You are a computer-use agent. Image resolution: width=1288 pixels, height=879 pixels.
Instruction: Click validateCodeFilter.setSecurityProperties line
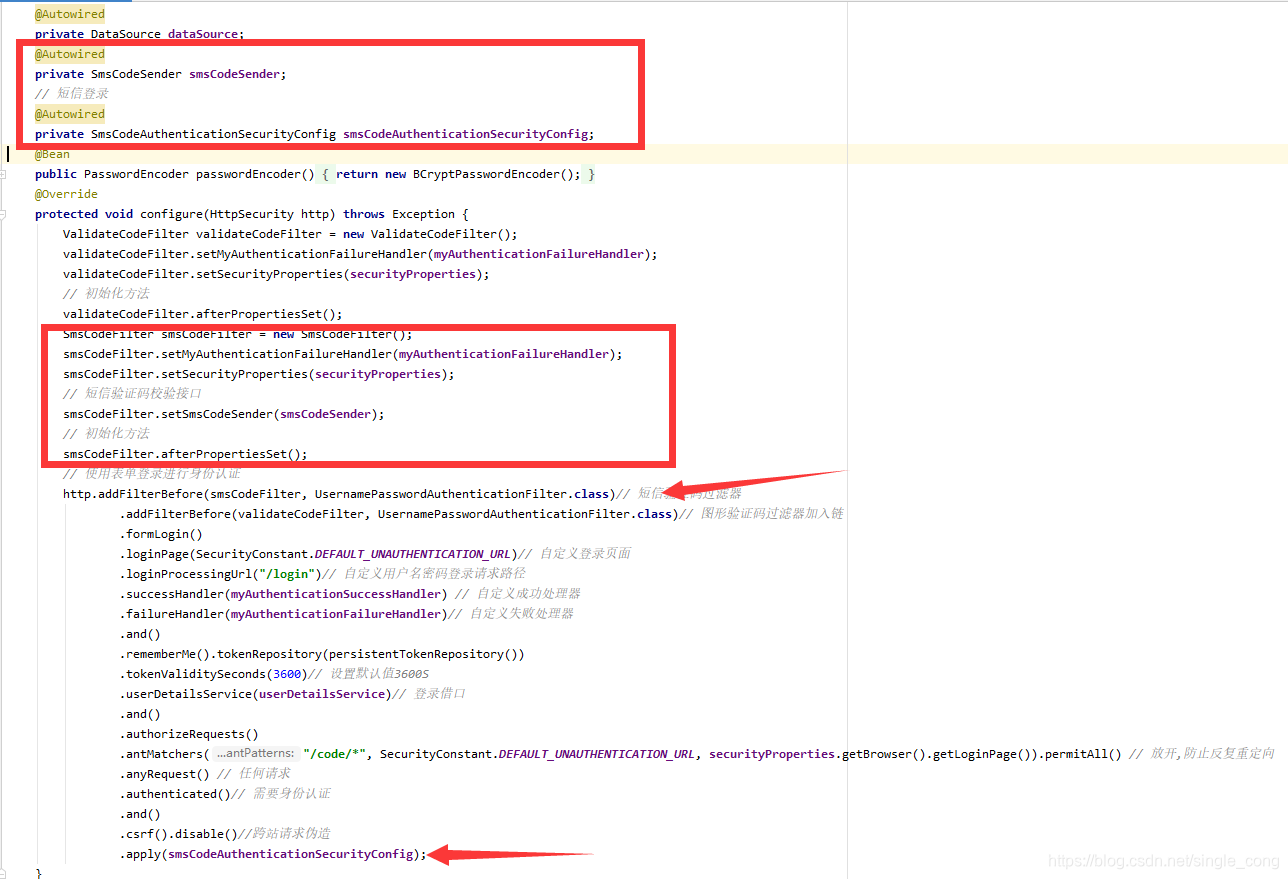tap(276, 274)
